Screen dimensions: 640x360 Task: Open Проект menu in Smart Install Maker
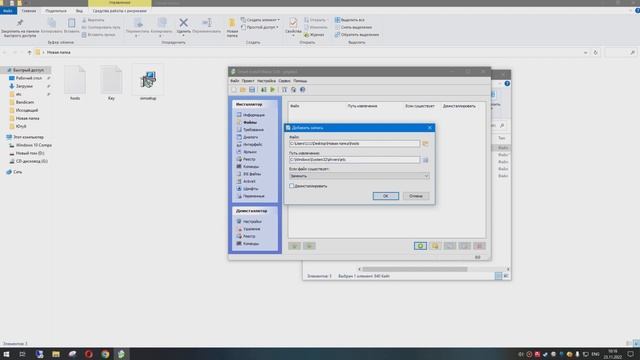tap(248, 81)
